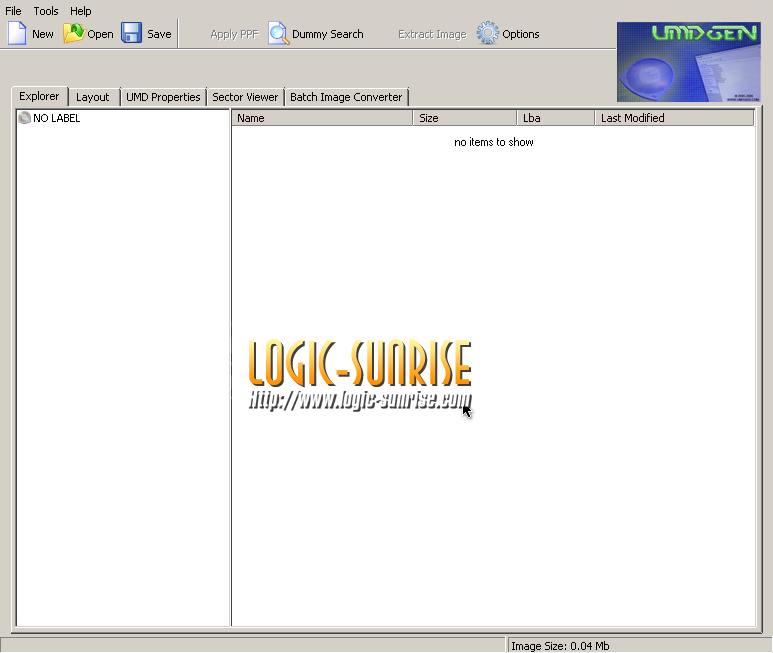Click the Dummy Search label
Screen dimensions: 773x653
(328, 34)
